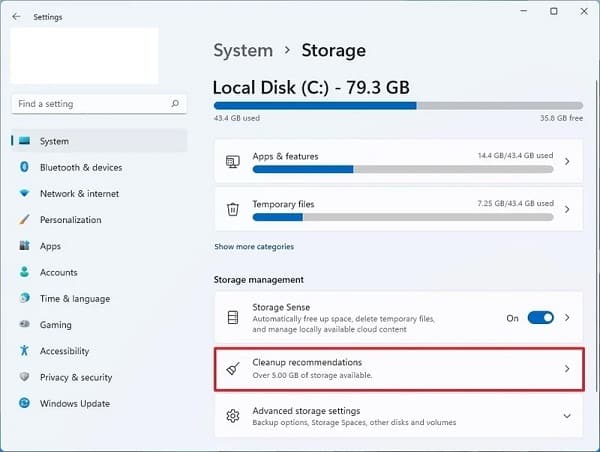Click the Local Disk C usage bar
Screen dimensions: 600x452
tap(398, 106)
